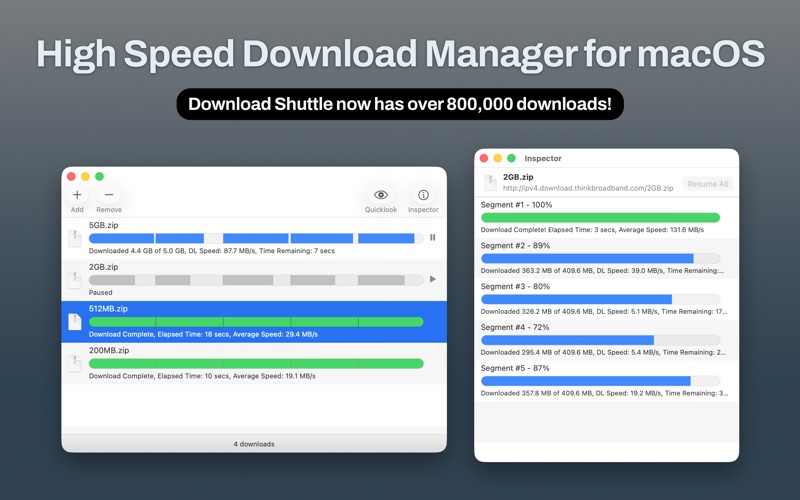
Task: Click the 'Segment #5 - 87%' label
Action: pos(515,368)
